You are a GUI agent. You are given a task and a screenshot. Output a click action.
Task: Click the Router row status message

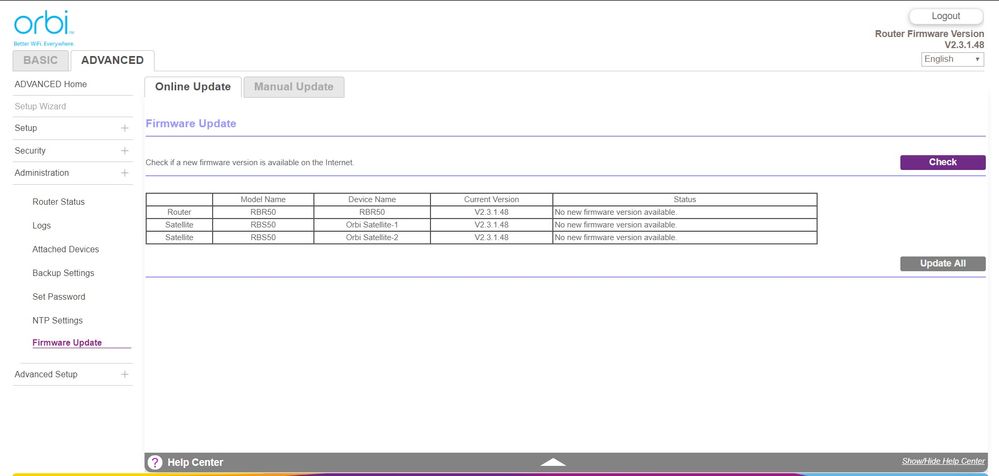point(615,212)
